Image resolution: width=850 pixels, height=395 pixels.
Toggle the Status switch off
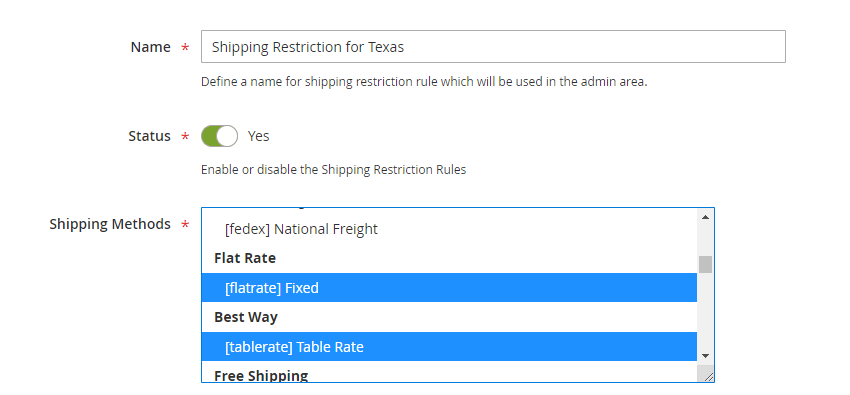coord(220,136)
